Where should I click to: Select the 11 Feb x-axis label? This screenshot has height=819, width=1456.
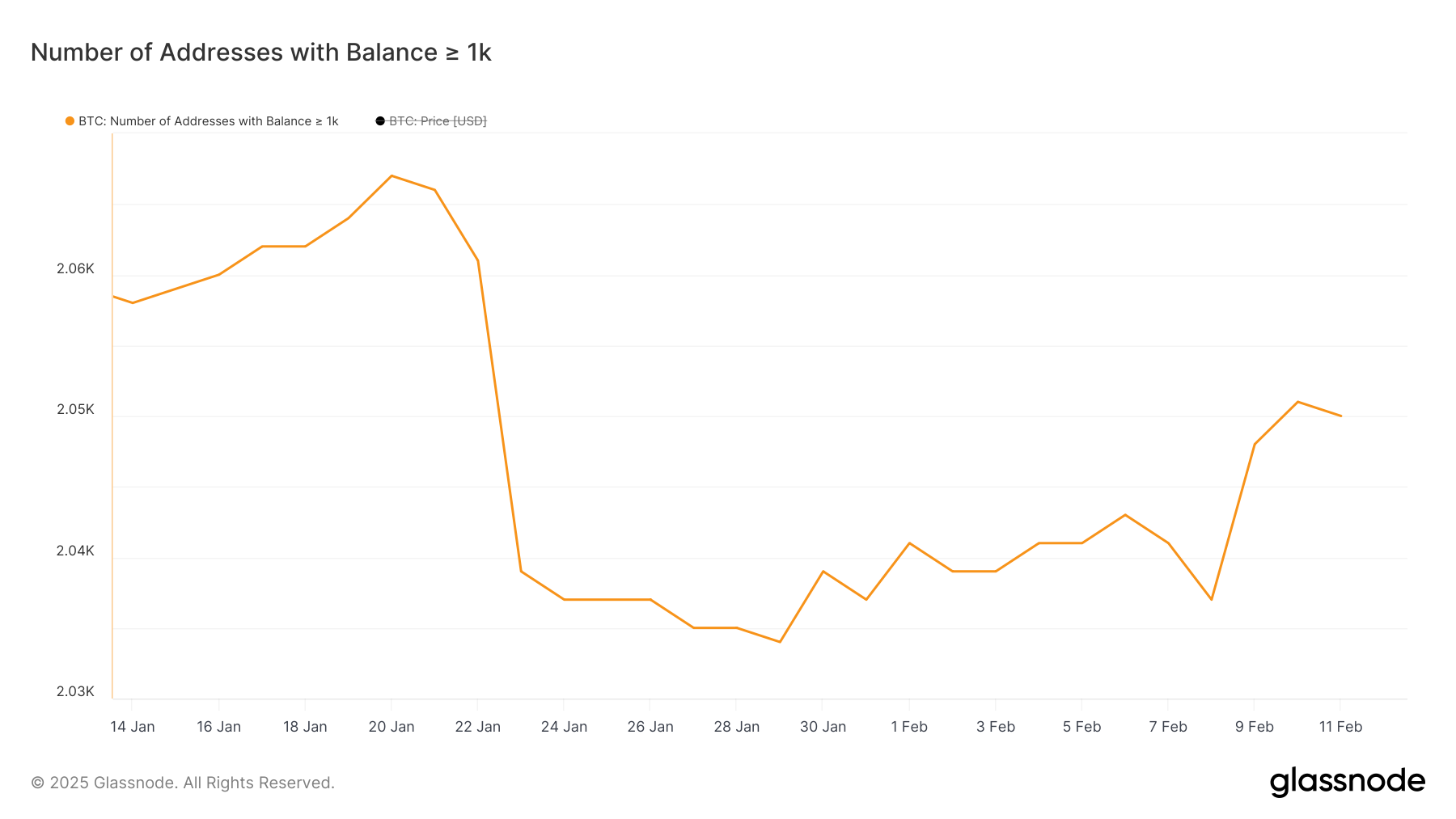coord(1340,727)
